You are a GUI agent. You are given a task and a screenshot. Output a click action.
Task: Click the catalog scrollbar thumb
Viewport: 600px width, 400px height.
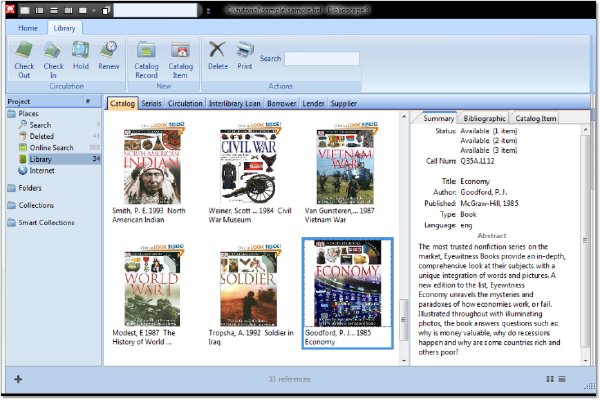pos(404,320)
